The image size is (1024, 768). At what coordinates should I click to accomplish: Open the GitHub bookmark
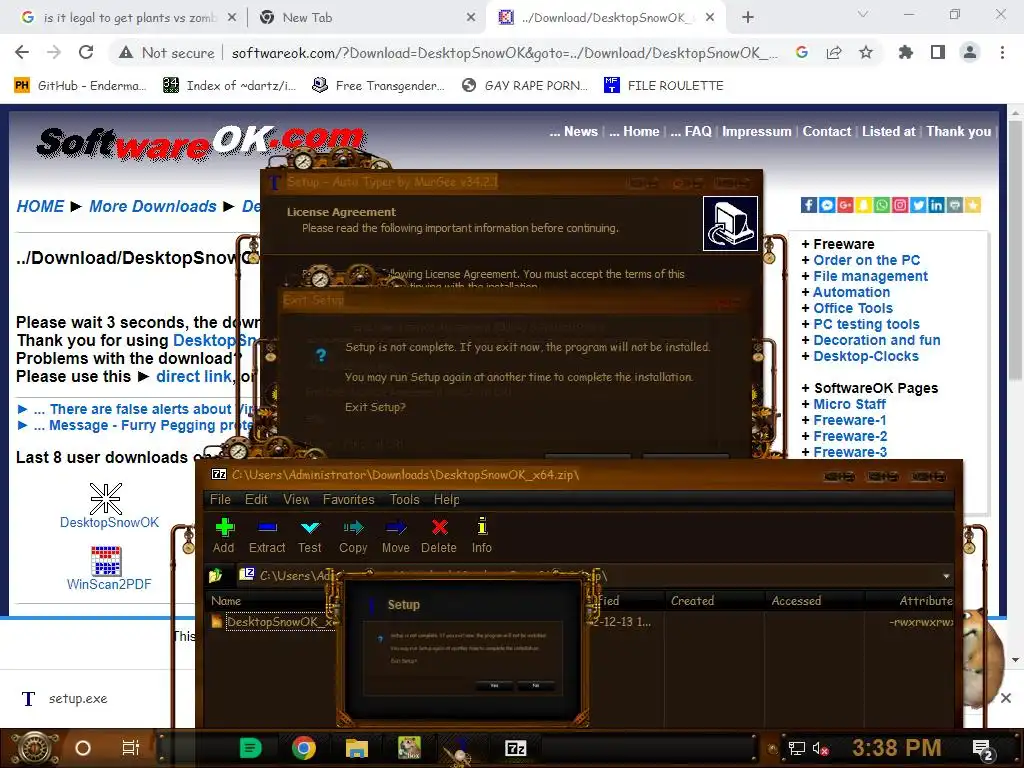click(80, 85)
